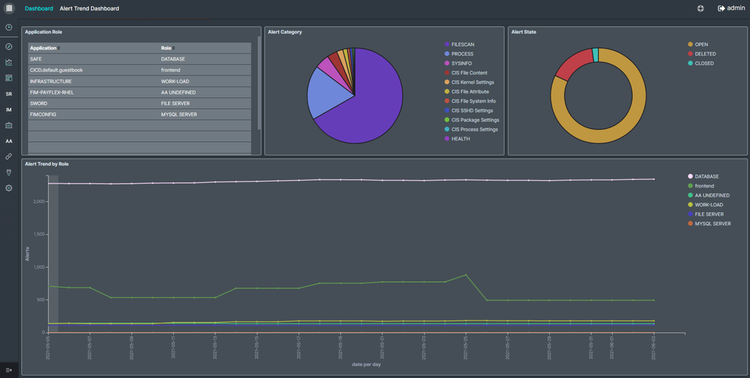750x378 pixels.
Task: Sort table by the Application column header
Action: (44, 48)
